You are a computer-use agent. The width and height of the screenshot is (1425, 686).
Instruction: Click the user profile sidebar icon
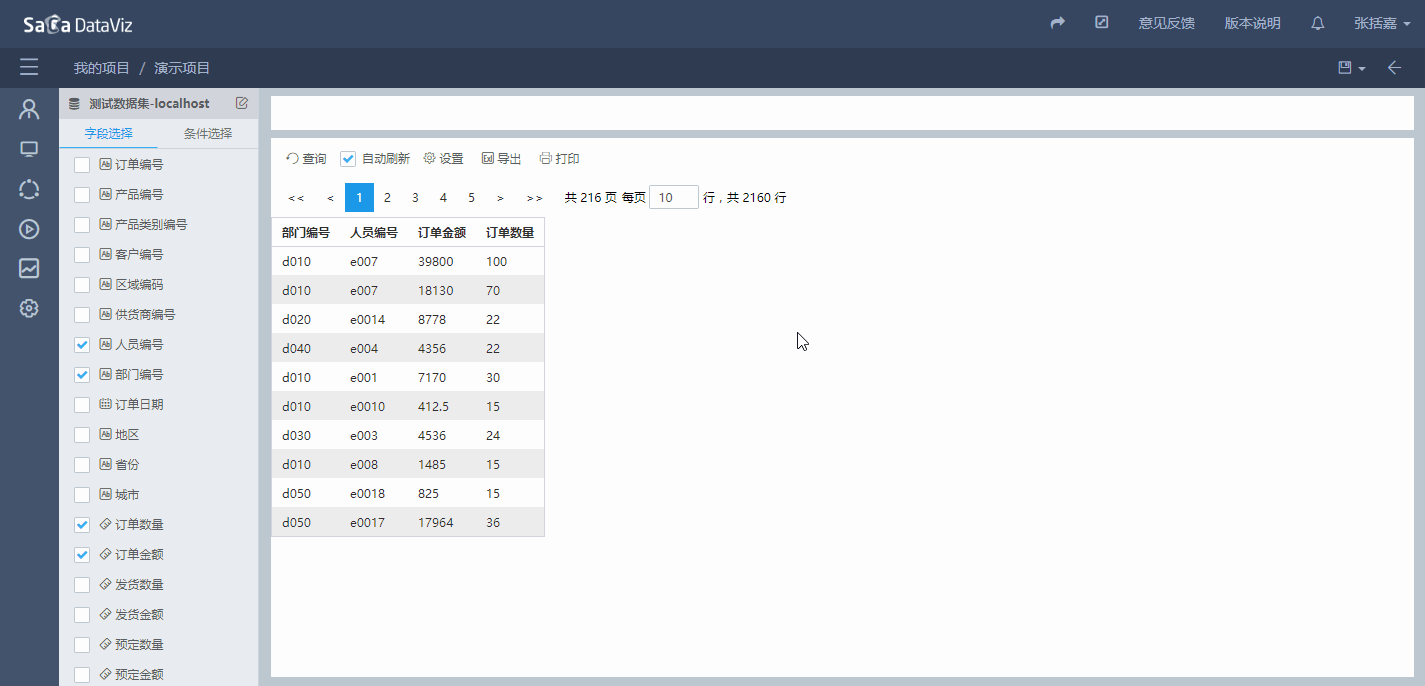[29, 109]
